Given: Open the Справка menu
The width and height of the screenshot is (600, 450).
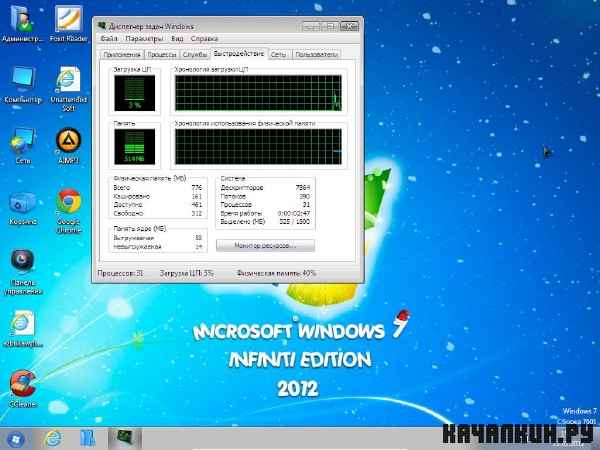Looking at the screenshot, I should (204, 39).
